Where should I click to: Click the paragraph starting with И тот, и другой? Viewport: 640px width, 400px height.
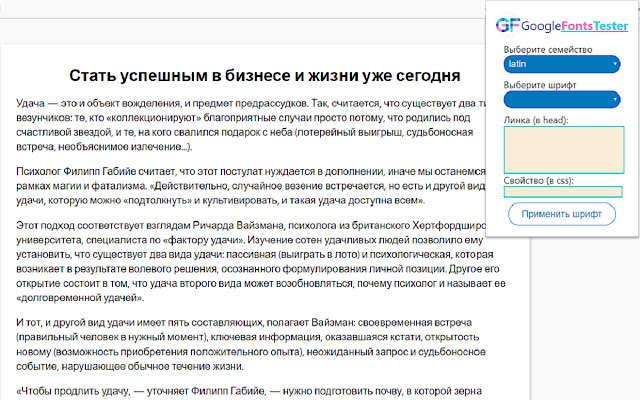point(251,344)
